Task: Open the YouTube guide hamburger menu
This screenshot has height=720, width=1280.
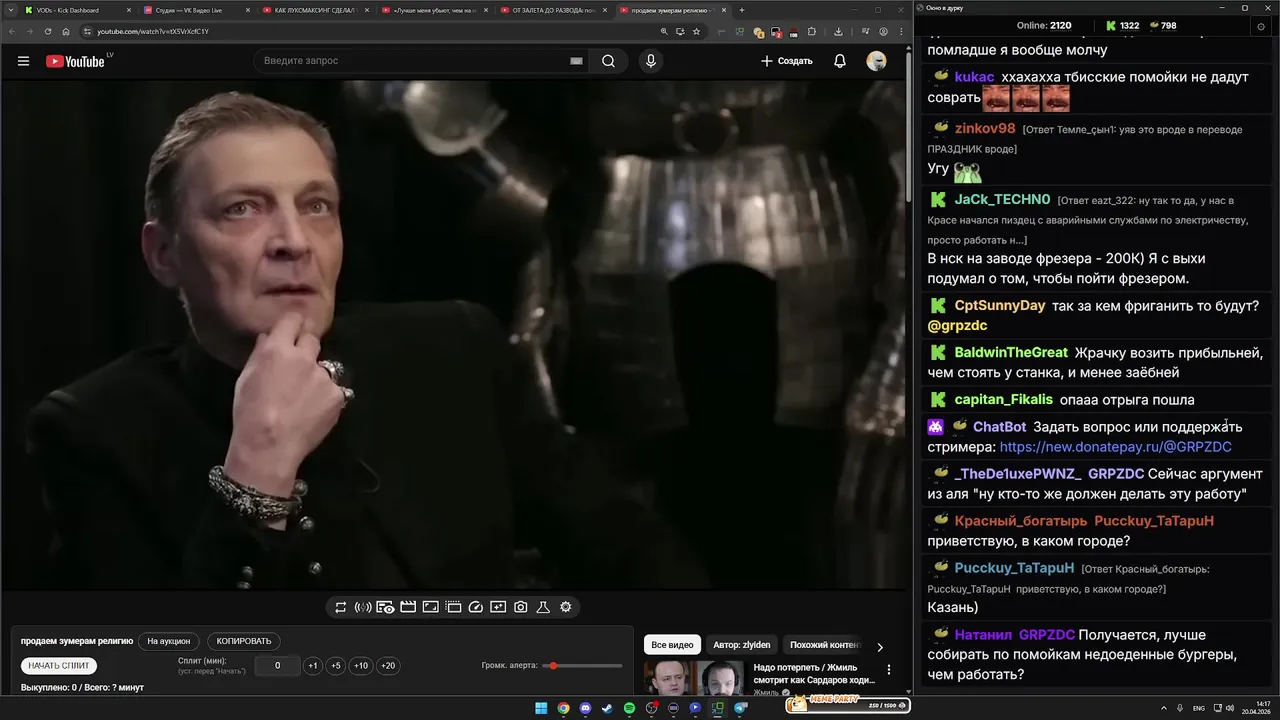Action: click(23, 61)
